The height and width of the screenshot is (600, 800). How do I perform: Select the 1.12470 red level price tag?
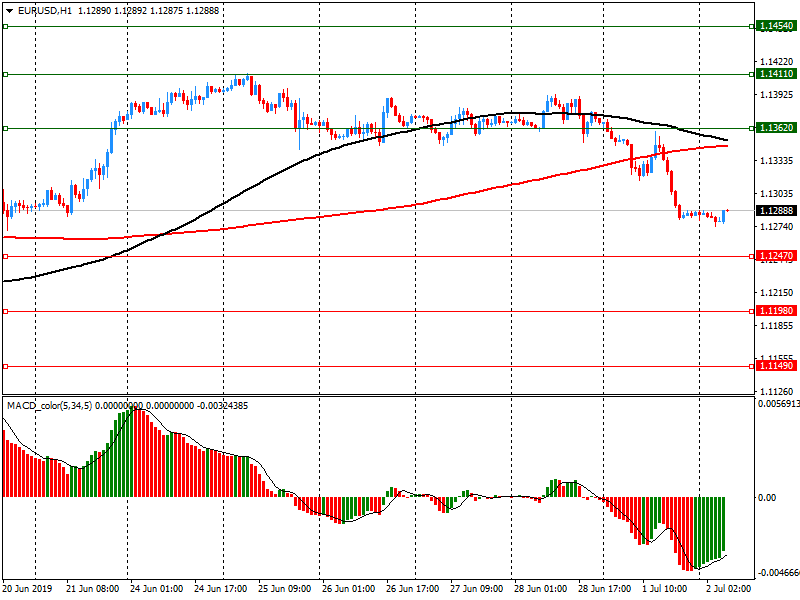point(777,256)
